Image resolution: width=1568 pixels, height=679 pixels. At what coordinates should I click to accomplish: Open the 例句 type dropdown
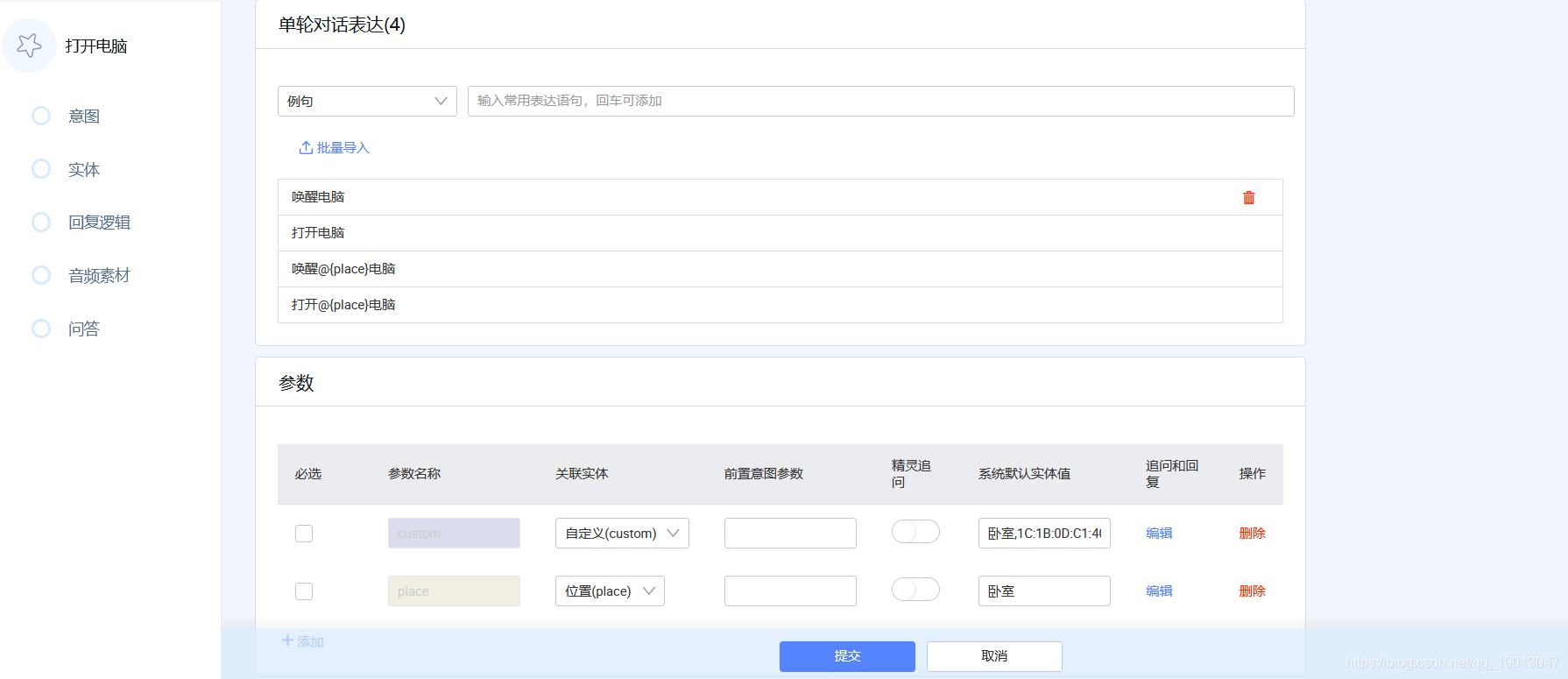pyautogui.click(x=367, y=102)
